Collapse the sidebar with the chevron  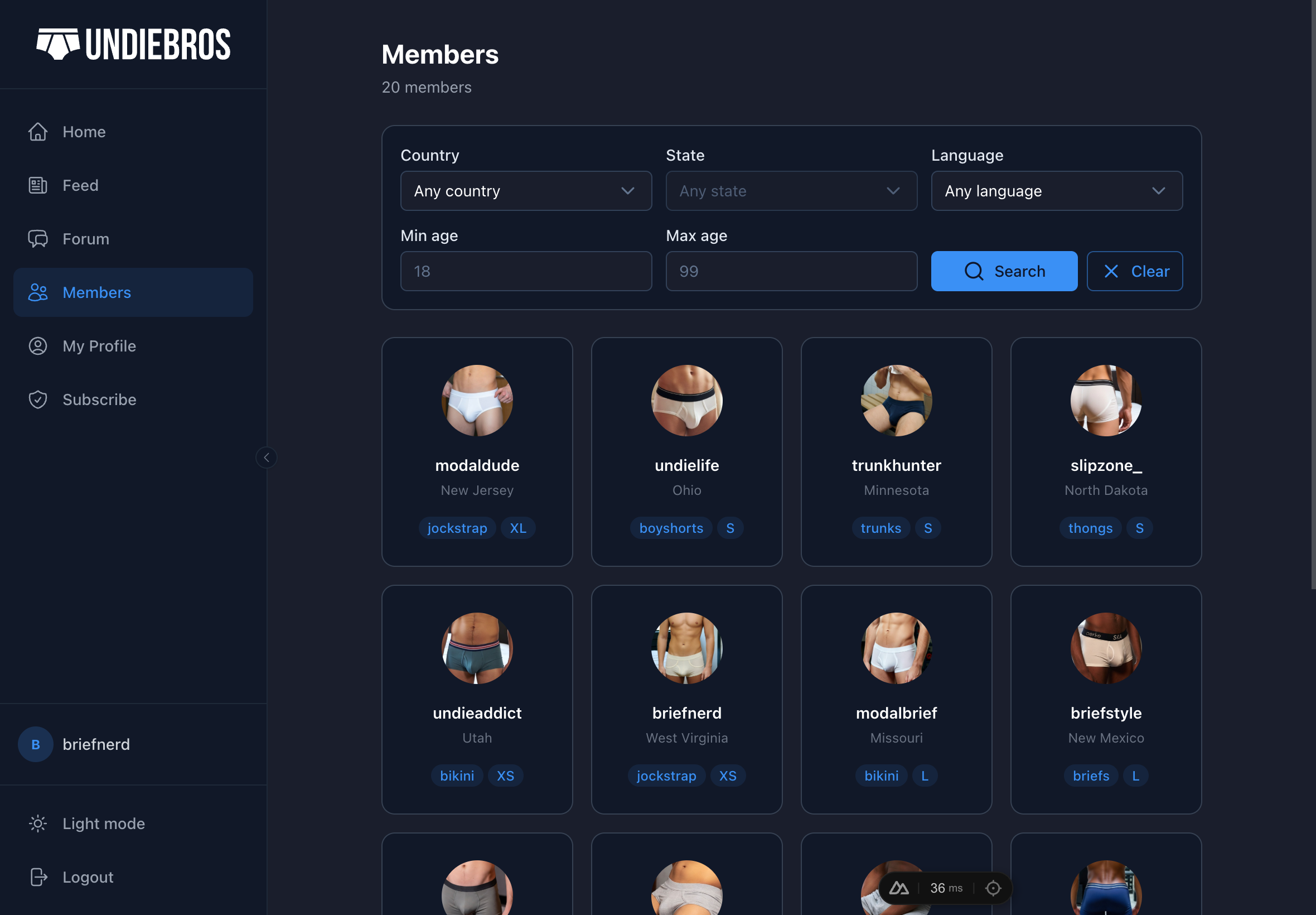[x=267, y=457]
